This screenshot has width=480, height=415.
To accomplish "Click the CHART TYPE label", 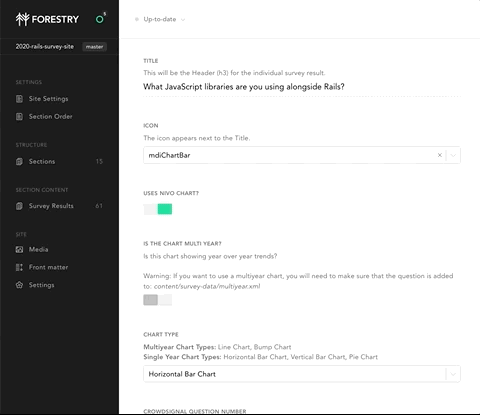I will click(x=161, y=334).
